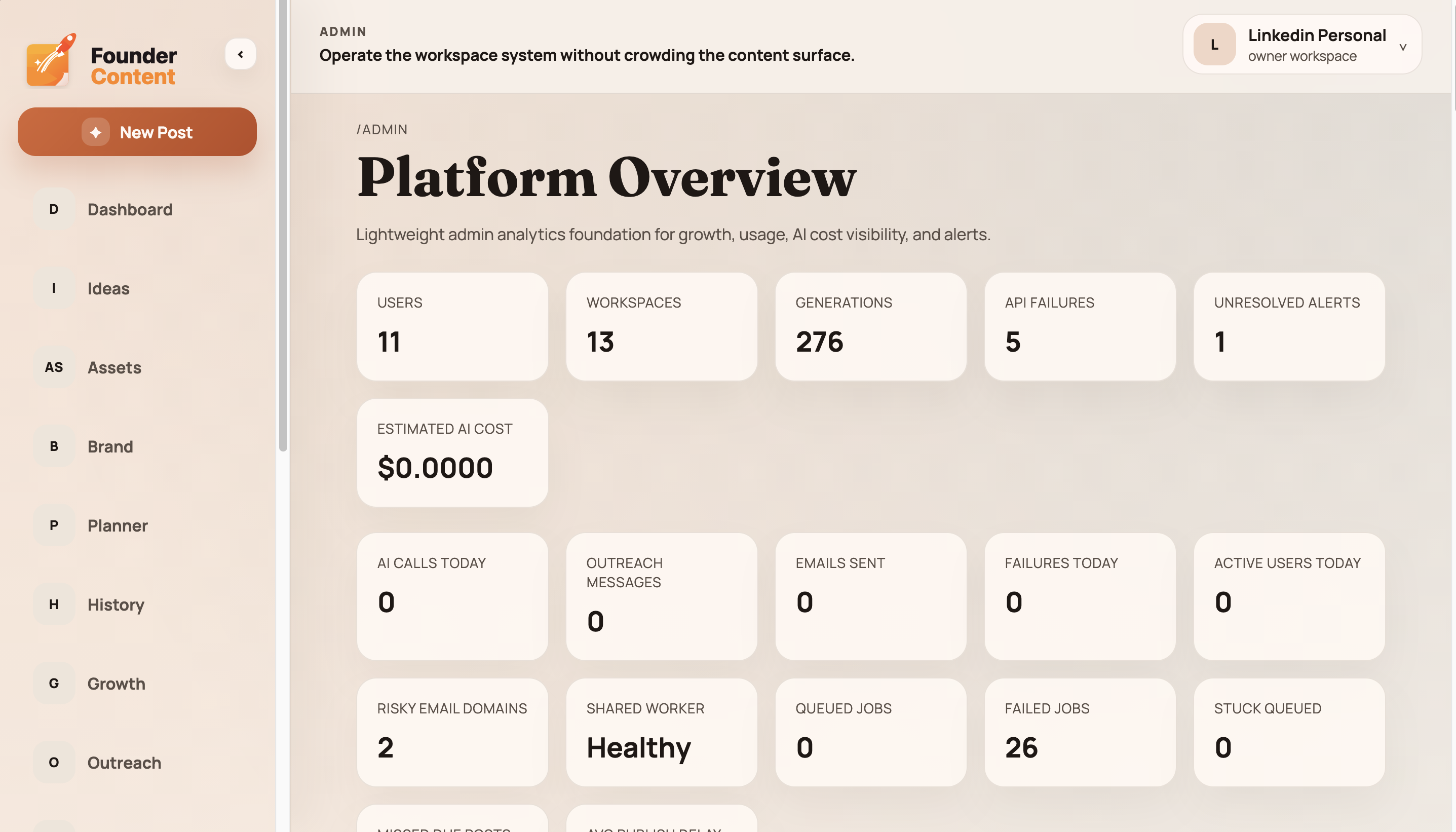Open the Growth section
Viewport: 1456px width, 832px height.
pyautogui.click(x=137, y=684)
